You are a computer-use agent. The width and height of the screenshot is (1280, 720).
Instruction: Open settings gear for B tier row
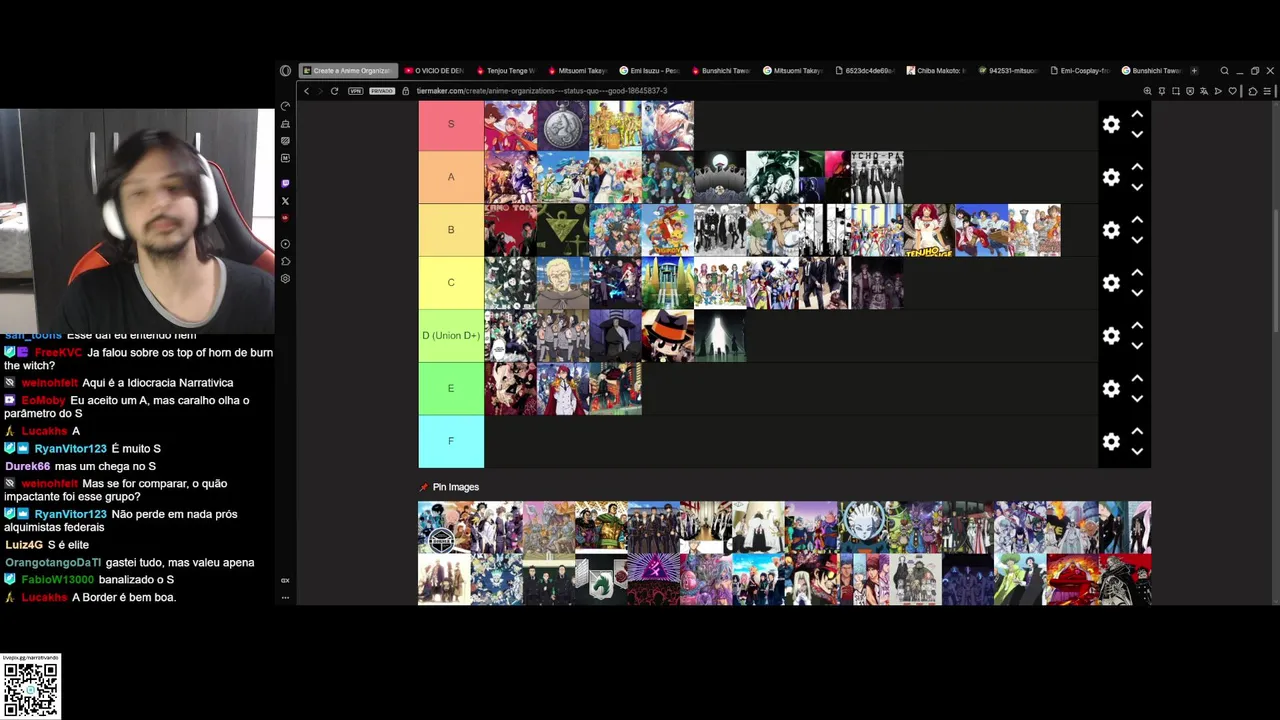click(x=1111, y=230)
